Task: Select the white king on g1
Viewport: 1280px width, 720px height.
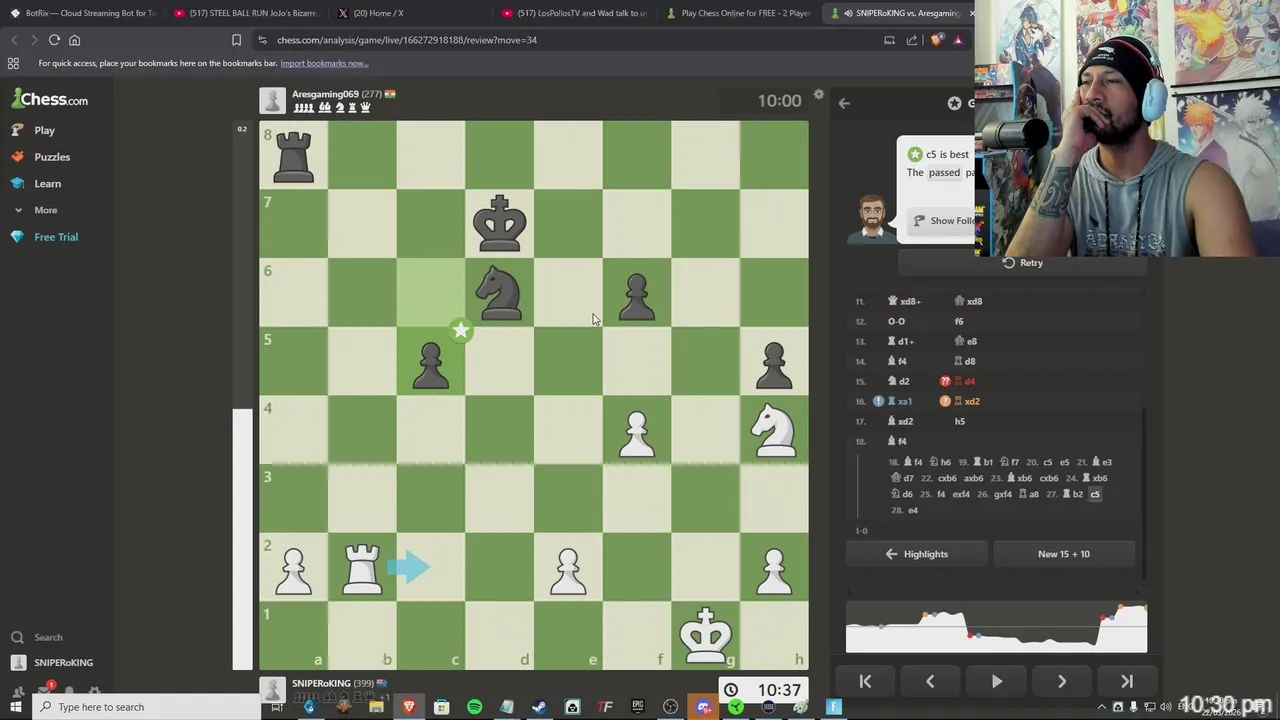Action: [x=706, y=636]
